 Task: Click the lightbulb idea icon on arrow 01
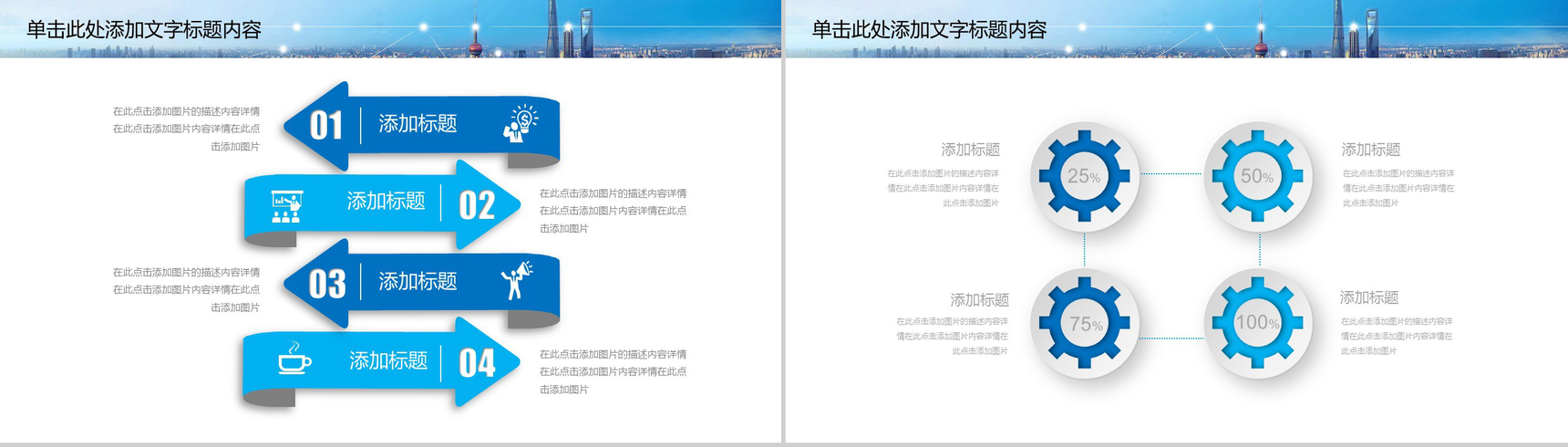coord(521,123)
